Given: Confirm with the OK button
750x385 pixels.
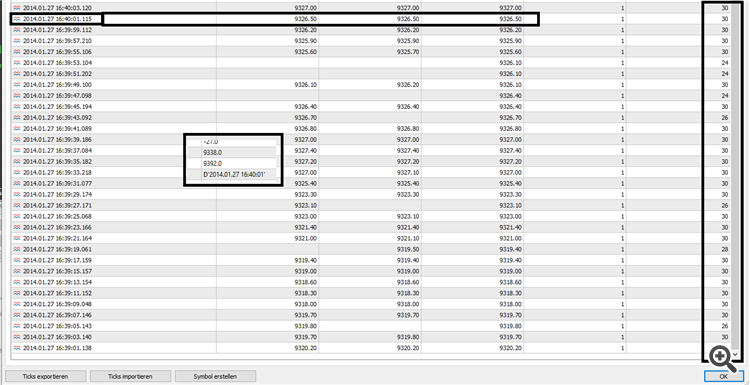Looking at the screenshot, I should click(724, 376).
